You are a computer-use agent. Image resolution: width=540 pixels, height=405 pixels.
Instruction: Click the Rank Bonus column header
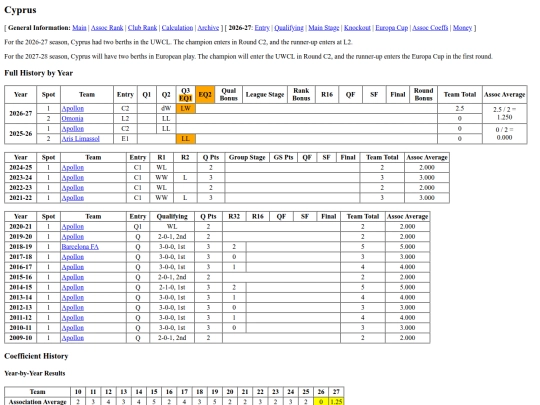click(x=301, y=94)
